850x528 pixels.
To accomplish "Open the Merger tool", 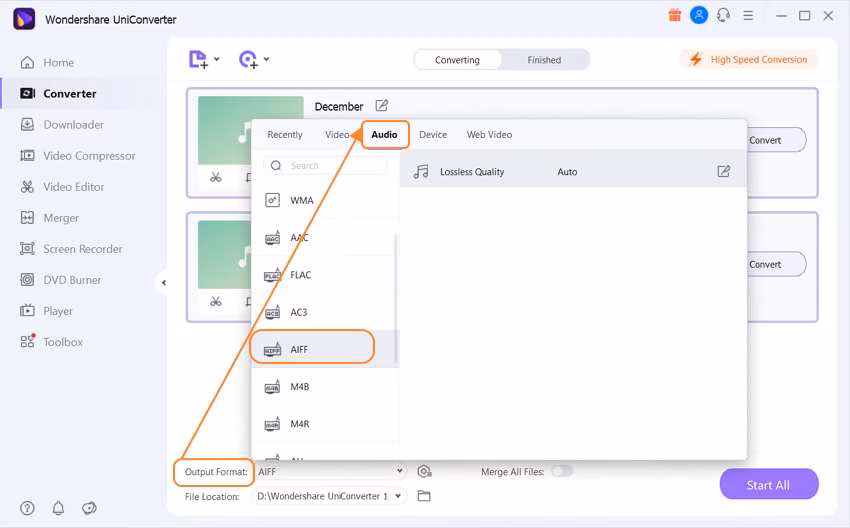I will point(49,218).
